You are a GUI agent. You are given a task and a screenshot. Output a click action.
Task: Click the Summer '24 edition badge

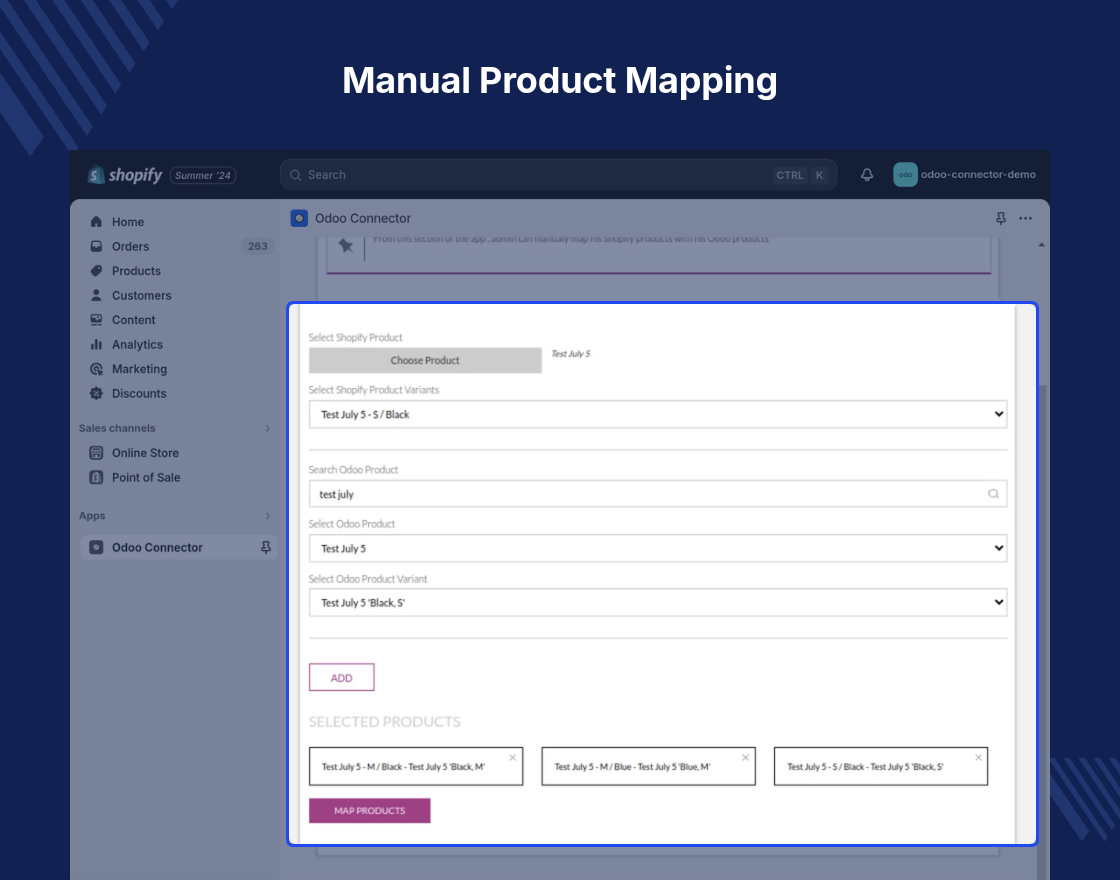click(x=203, y=175)
